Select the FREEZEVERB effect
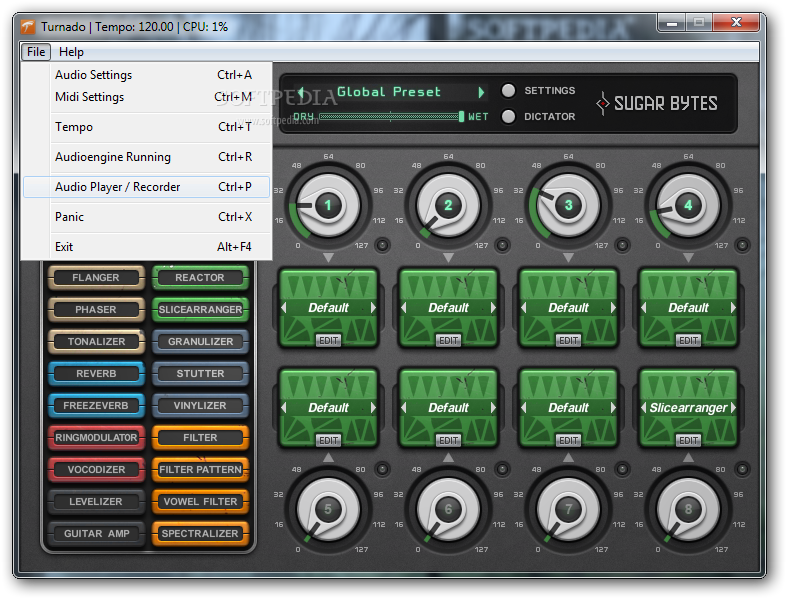Screen dimensions: 787x599 tap(96, 406)
